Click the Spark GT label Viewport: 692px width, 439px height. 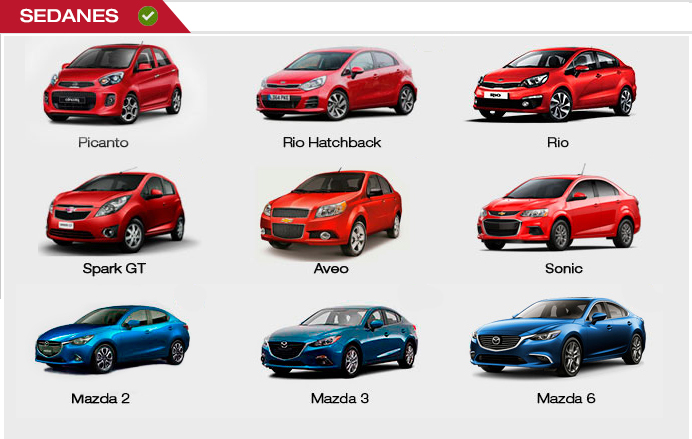pos(114,268)
